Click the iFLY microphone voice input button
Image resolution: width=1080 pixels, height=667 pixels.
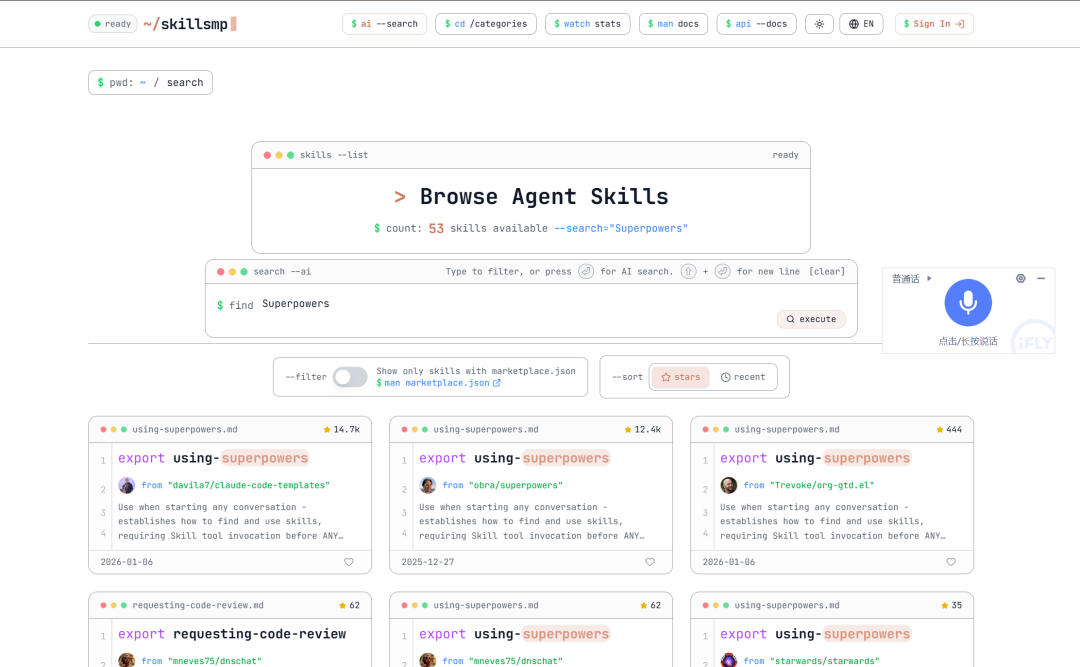tap(968, 302)
